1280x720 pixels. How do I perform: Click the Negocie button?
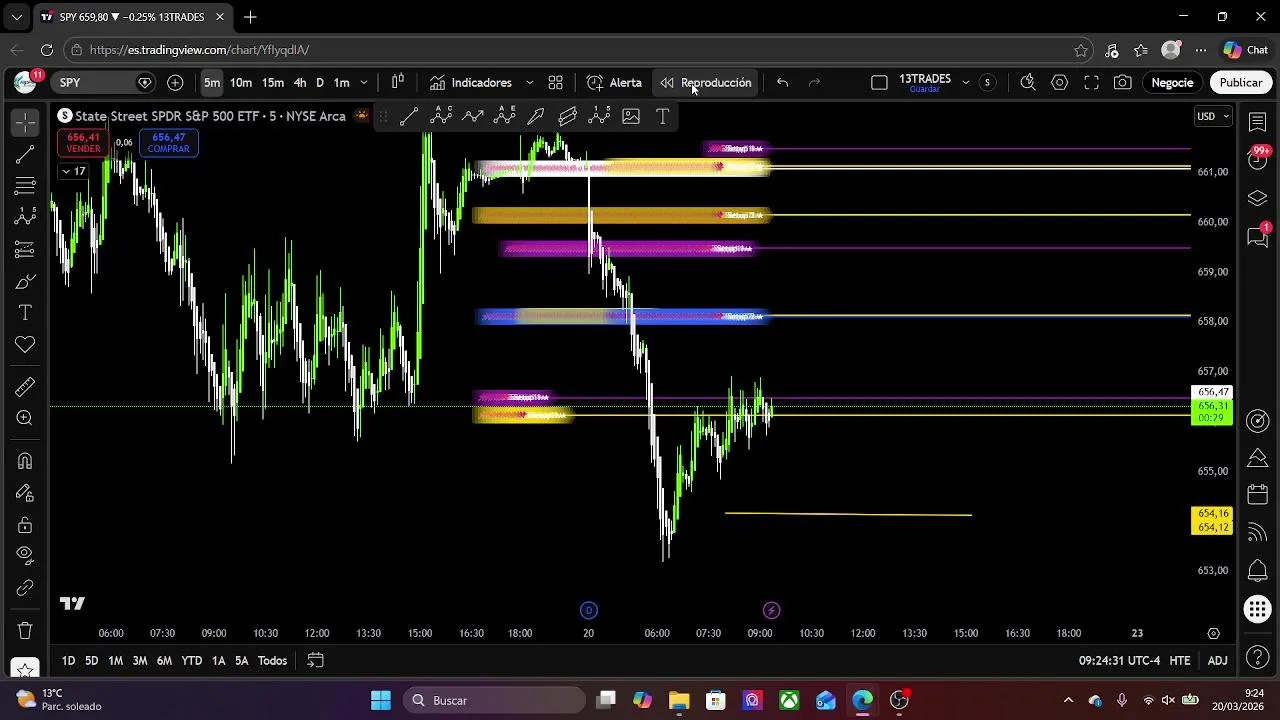[1172, 82]
